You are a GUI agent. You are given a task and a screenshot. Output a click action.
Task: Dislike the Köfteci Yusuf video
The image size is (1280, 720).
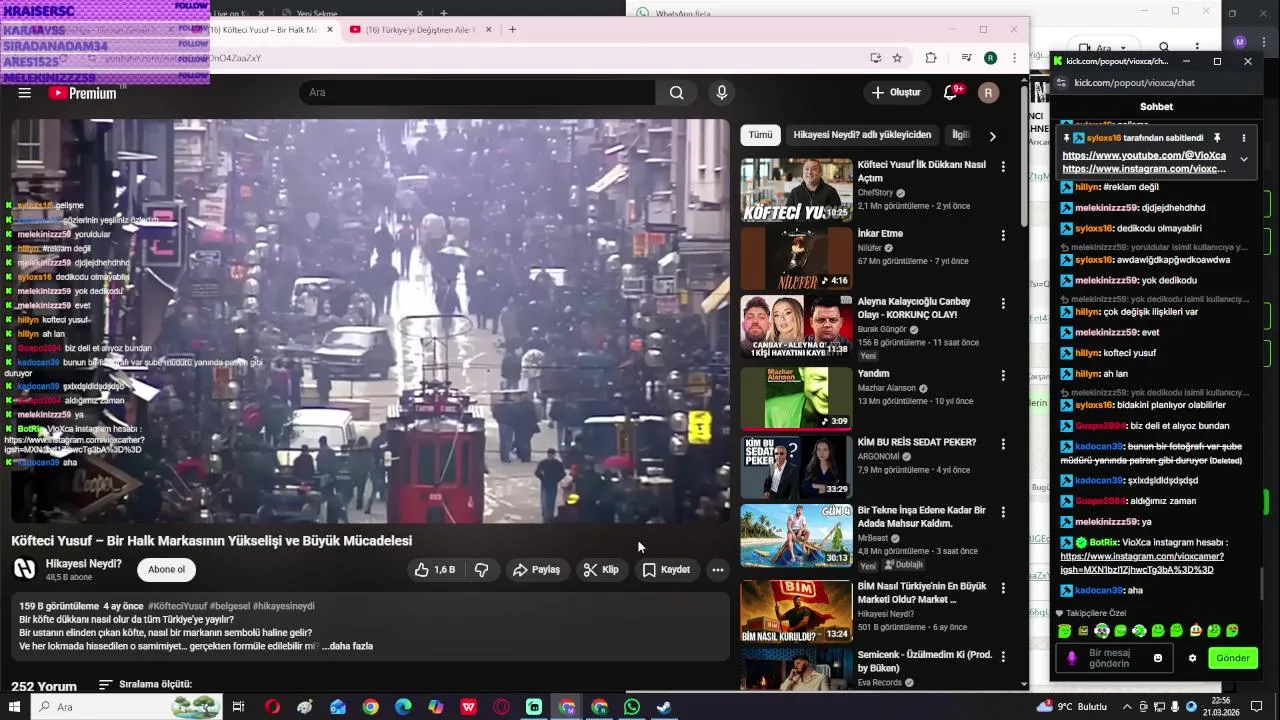point(482,570)
